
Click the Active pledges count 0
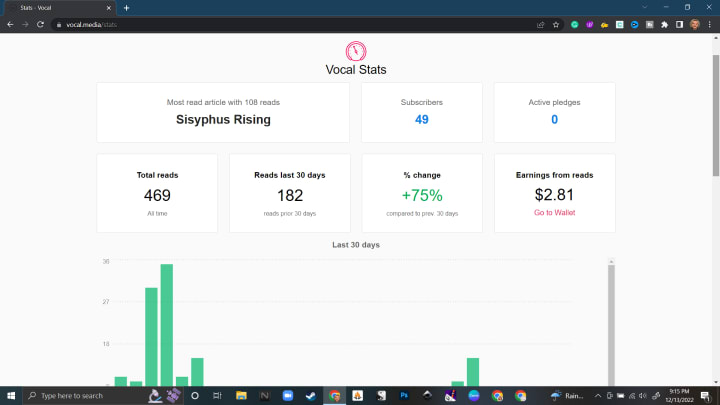[554, 119]
